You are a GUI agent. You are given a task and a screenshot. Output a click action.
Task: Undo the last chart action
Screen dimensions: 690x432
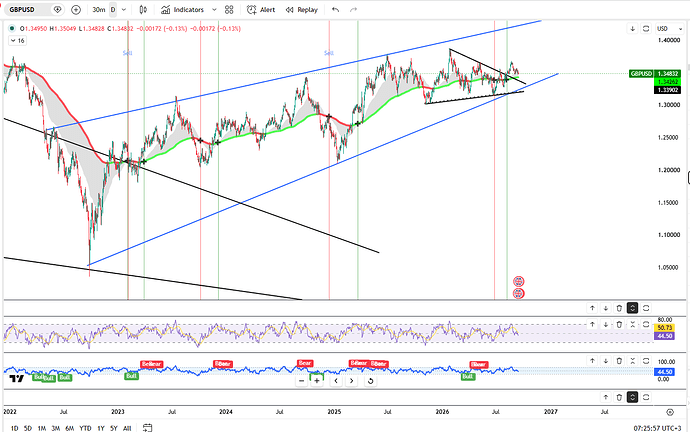click(336, 9)
